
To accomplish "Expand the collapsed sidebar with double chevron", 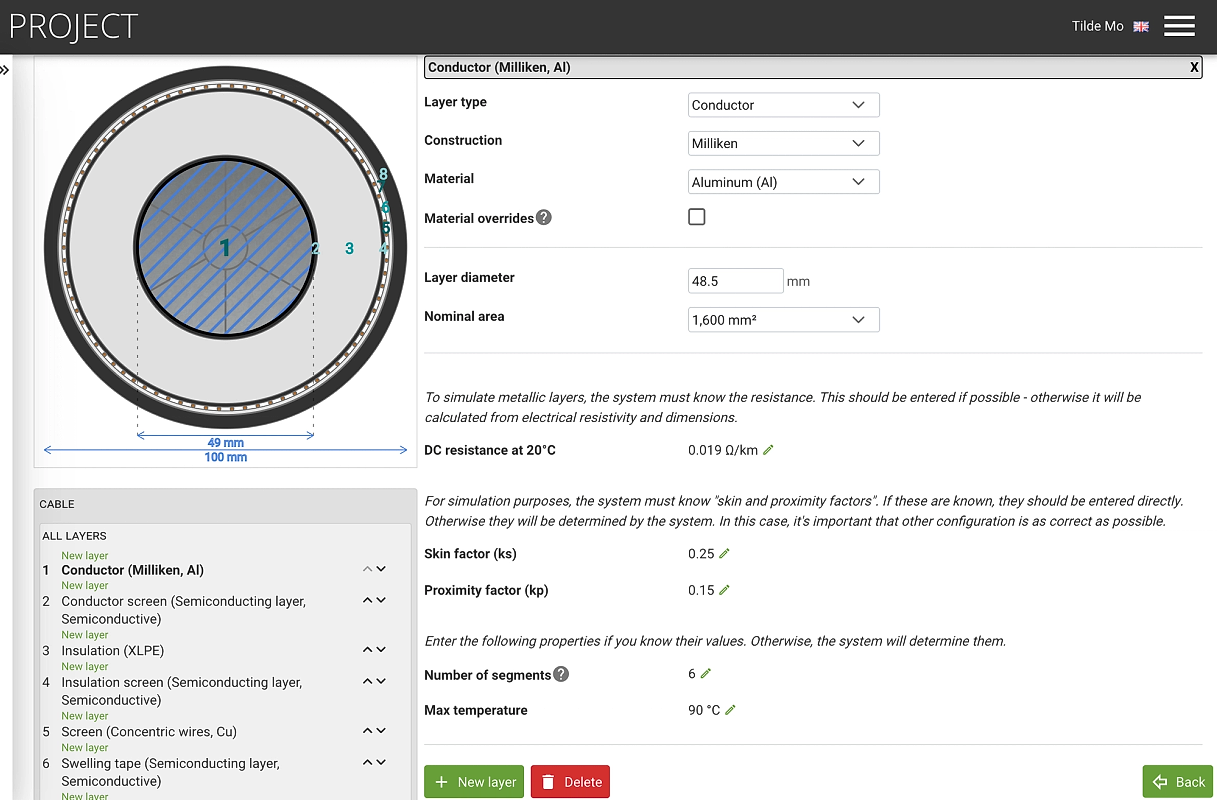I will (5, 70).
